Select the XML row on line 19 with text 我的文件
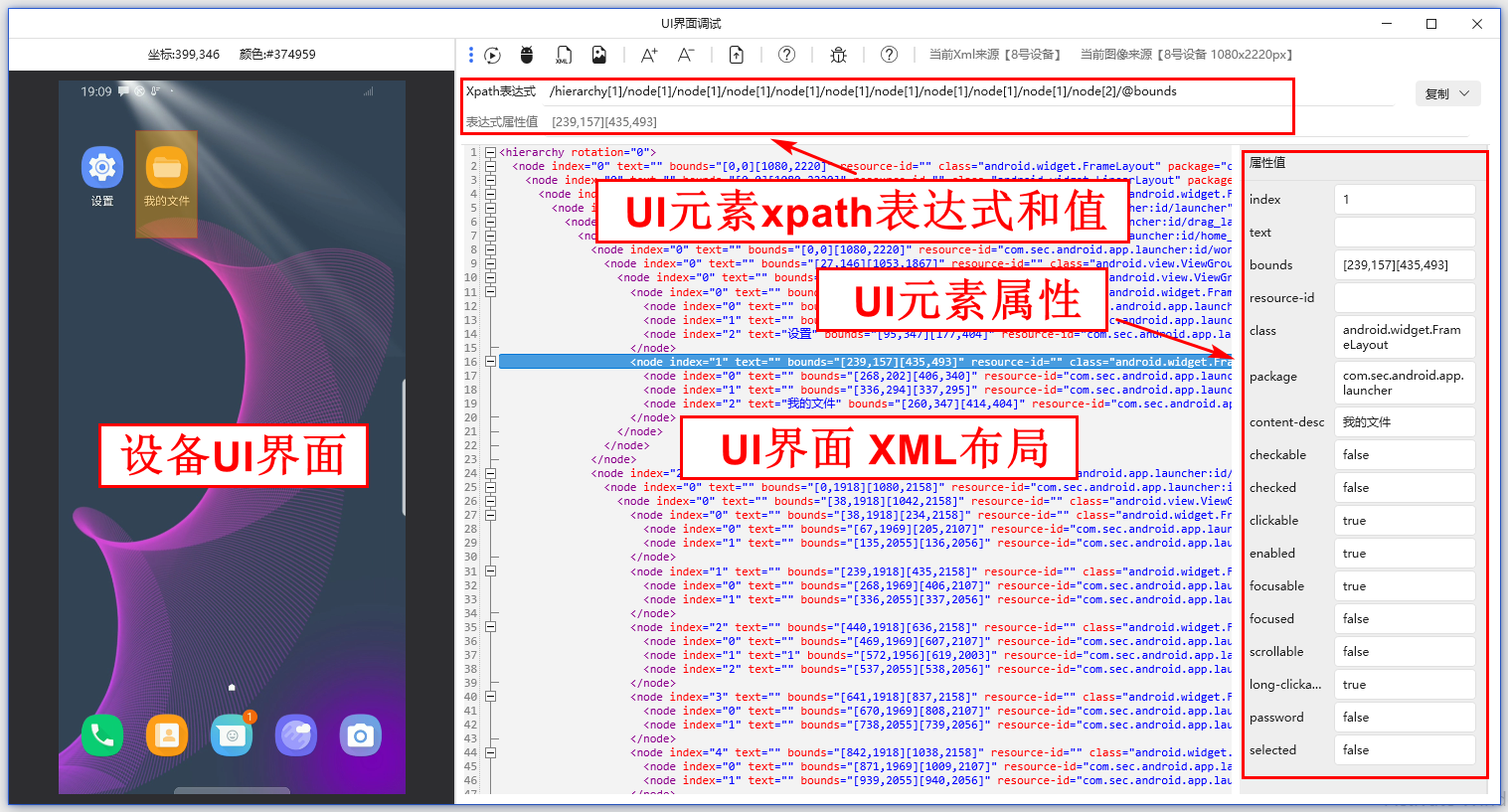1508x812 pixels. point(865,404)
